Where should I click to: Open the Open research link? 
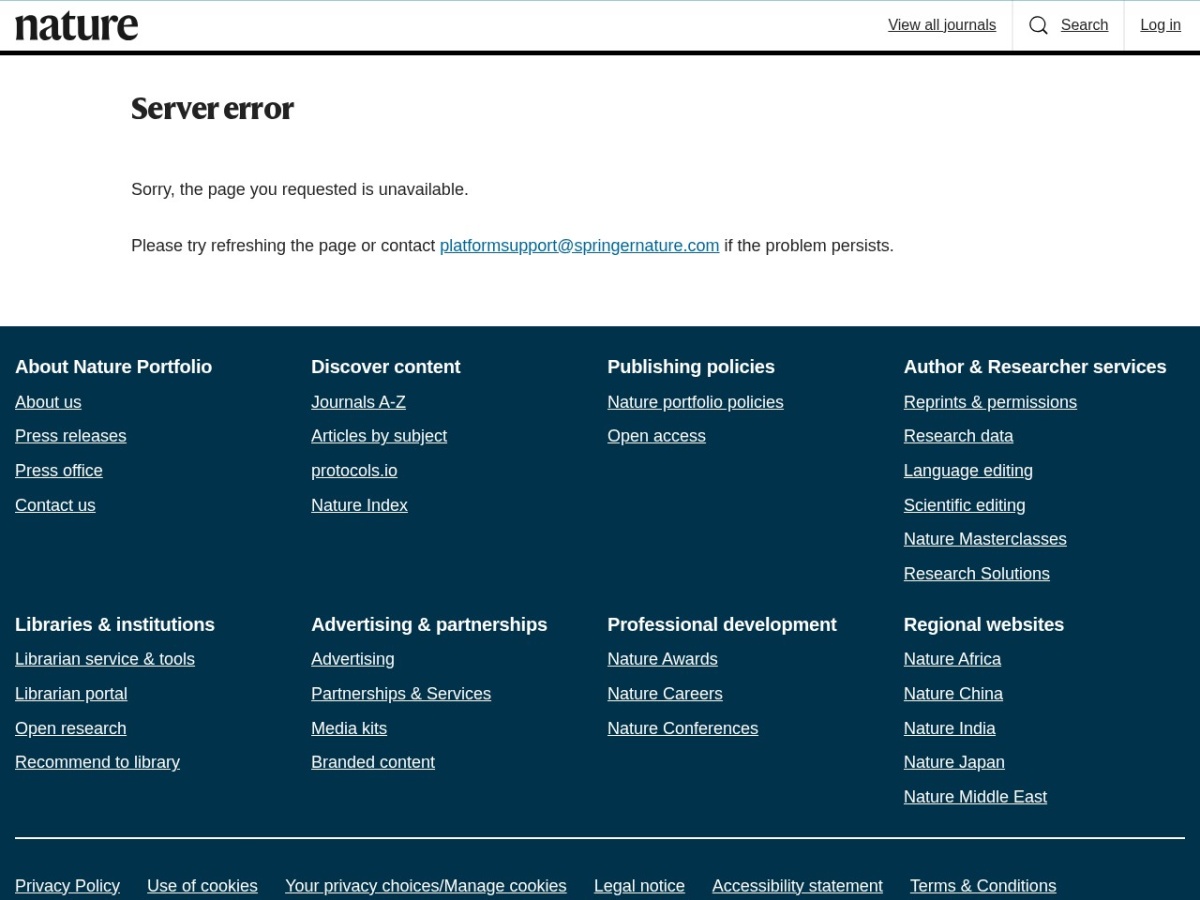click(71, 728)
